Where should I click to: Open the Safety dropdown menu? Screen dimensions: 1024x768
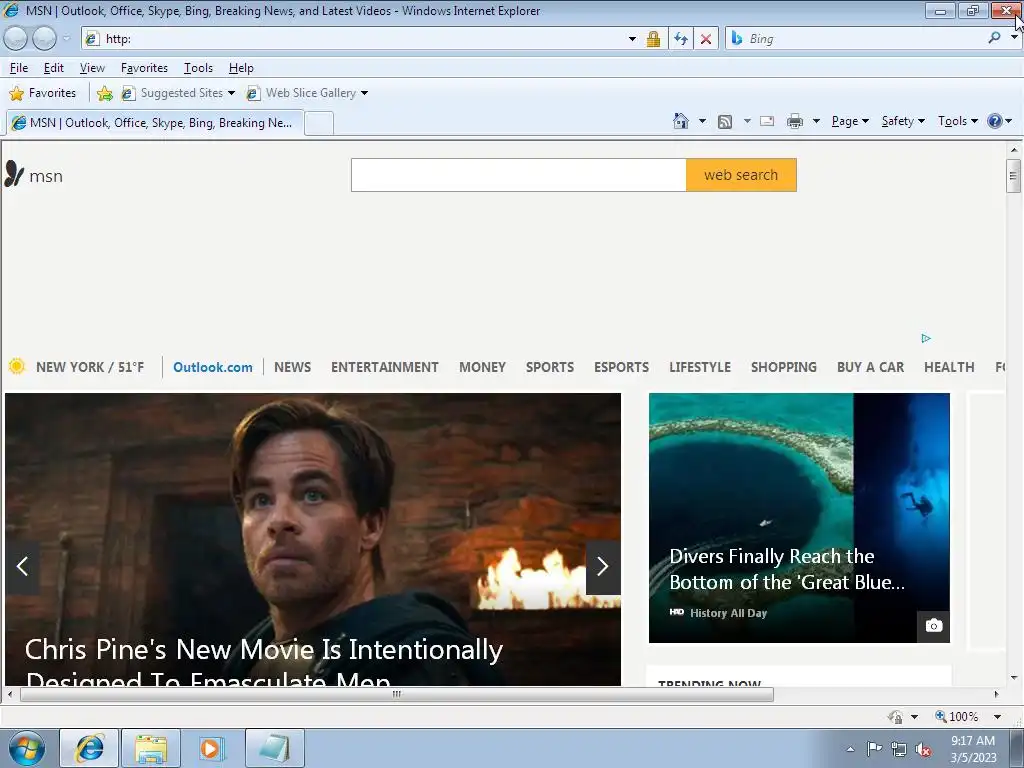point(903,121)
